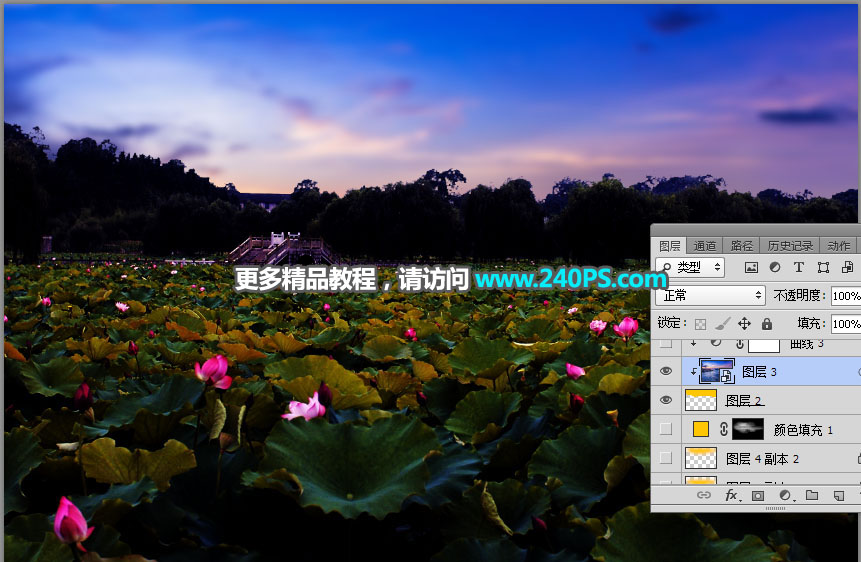Select the 颜色填充 1 layer name
The width and height of the screenshot is (861, 562).
click(x=803, y=430)
